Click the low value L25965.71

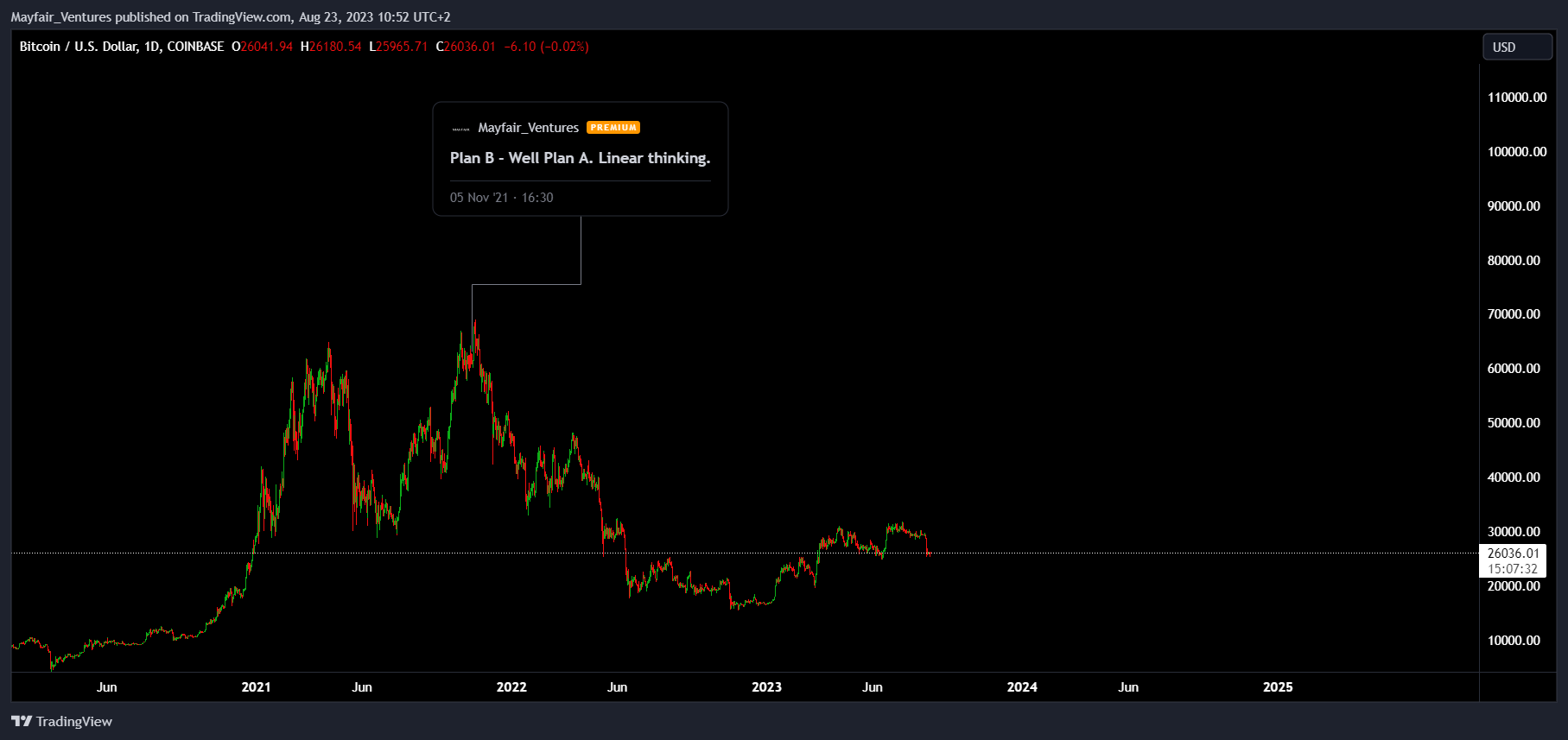tap(398, 47)
